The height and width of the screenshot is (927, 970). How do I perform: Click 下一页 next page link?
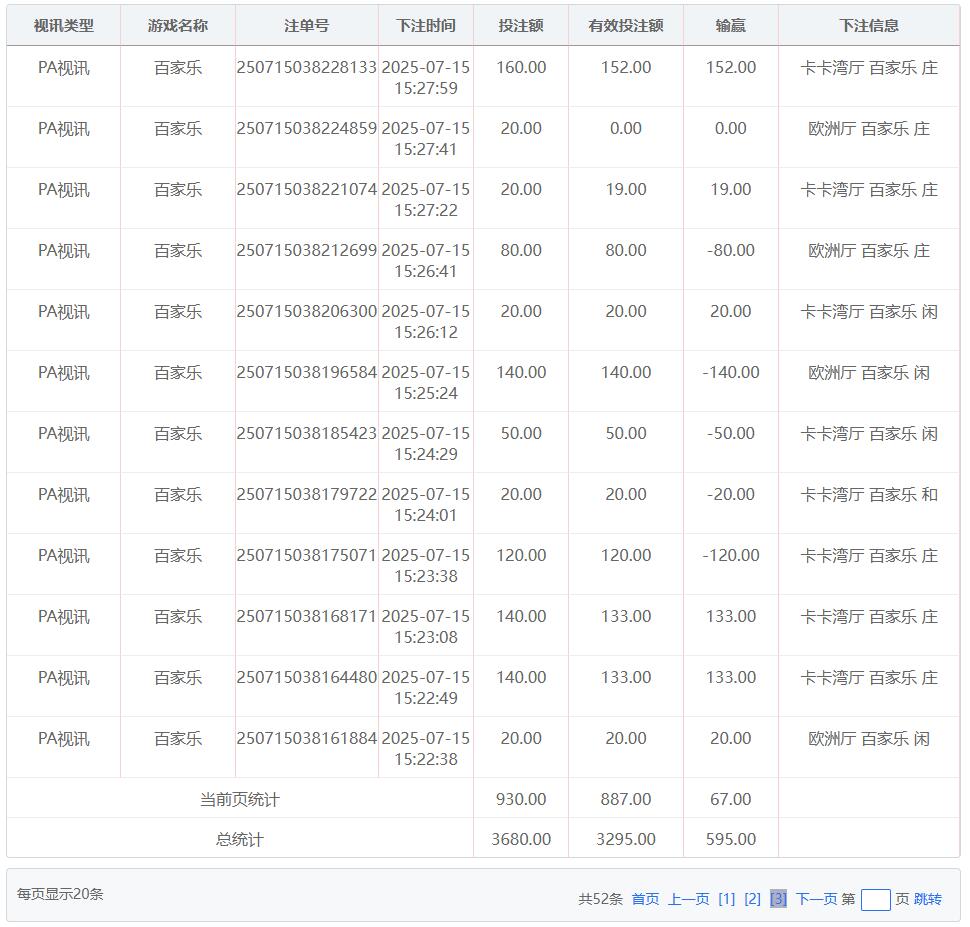(x=816, y=899)
